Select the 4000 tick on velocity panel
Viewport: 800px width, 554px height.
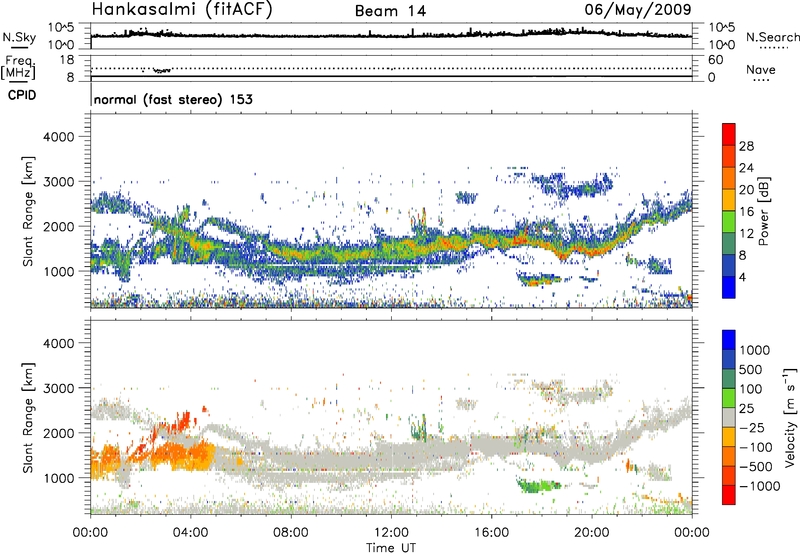point(58,343)
